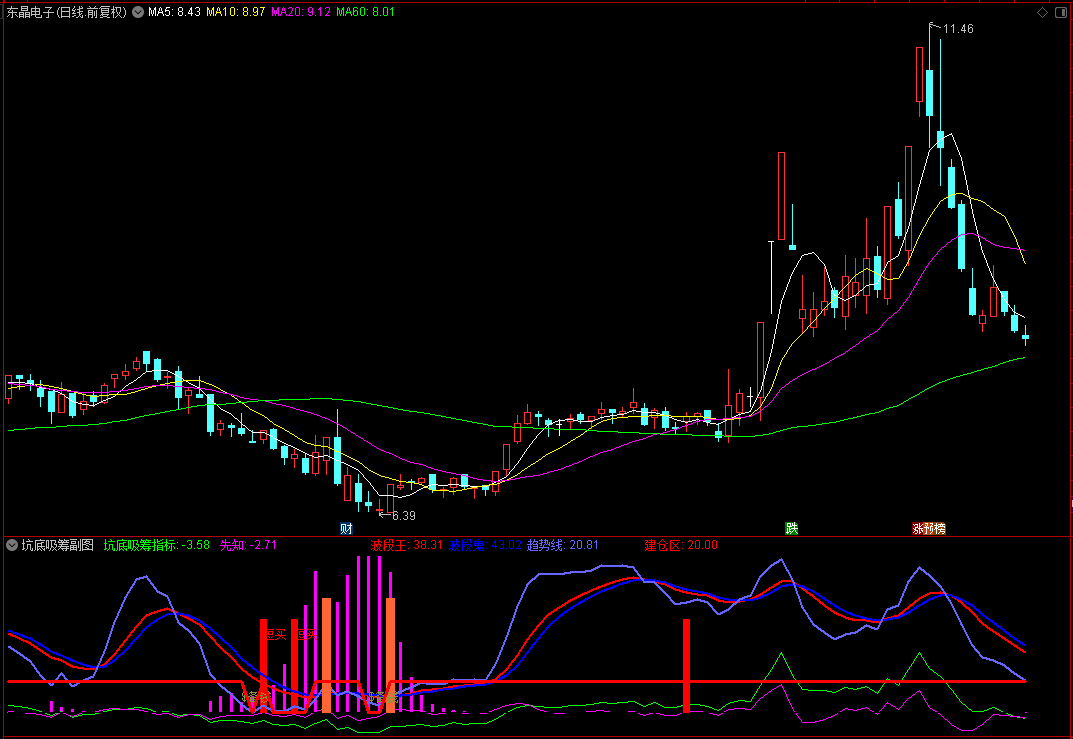Click the 坑底吸筹副图 indicator name
Screen dimensions: 1073x739
(x=57, y=545)
